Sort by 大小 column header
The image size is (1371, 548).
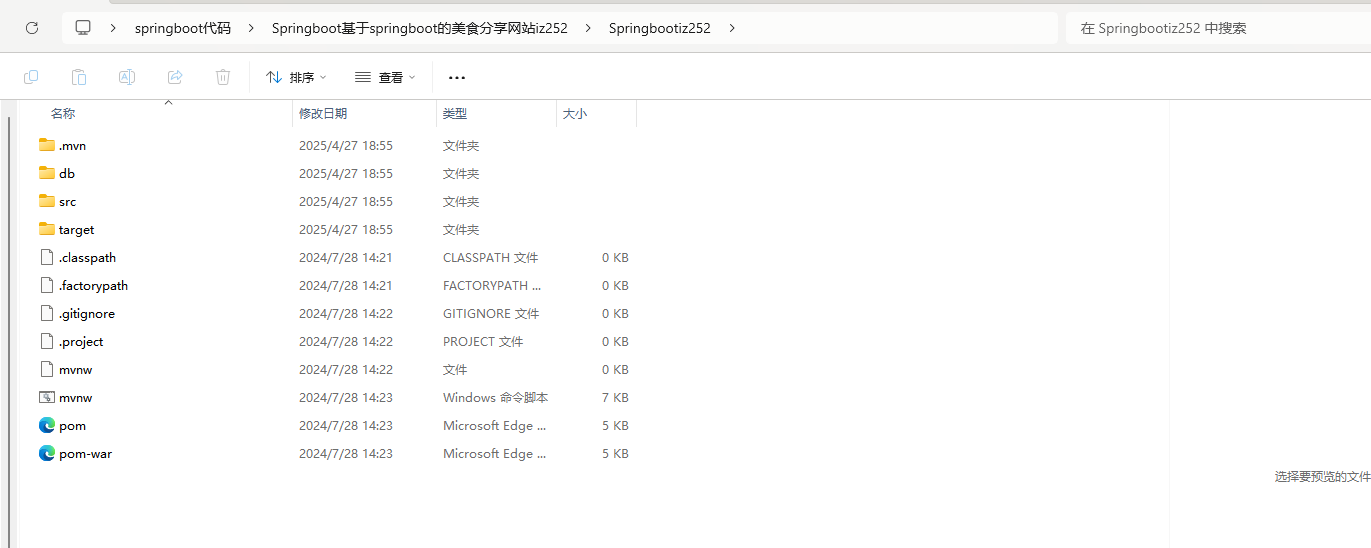(575, 114)
